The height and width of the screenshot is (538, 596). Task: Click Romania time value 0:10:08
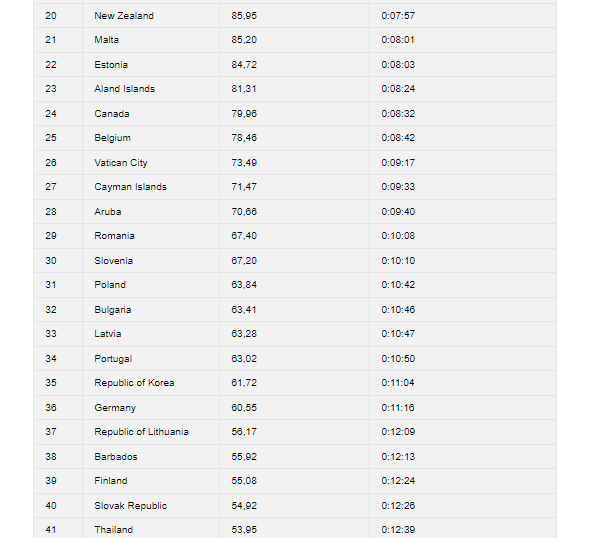coord(398,236)
